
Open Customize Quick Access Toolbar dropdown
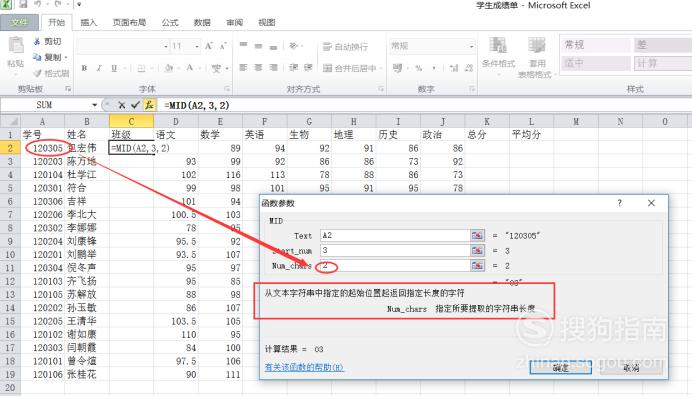[79, 4]
